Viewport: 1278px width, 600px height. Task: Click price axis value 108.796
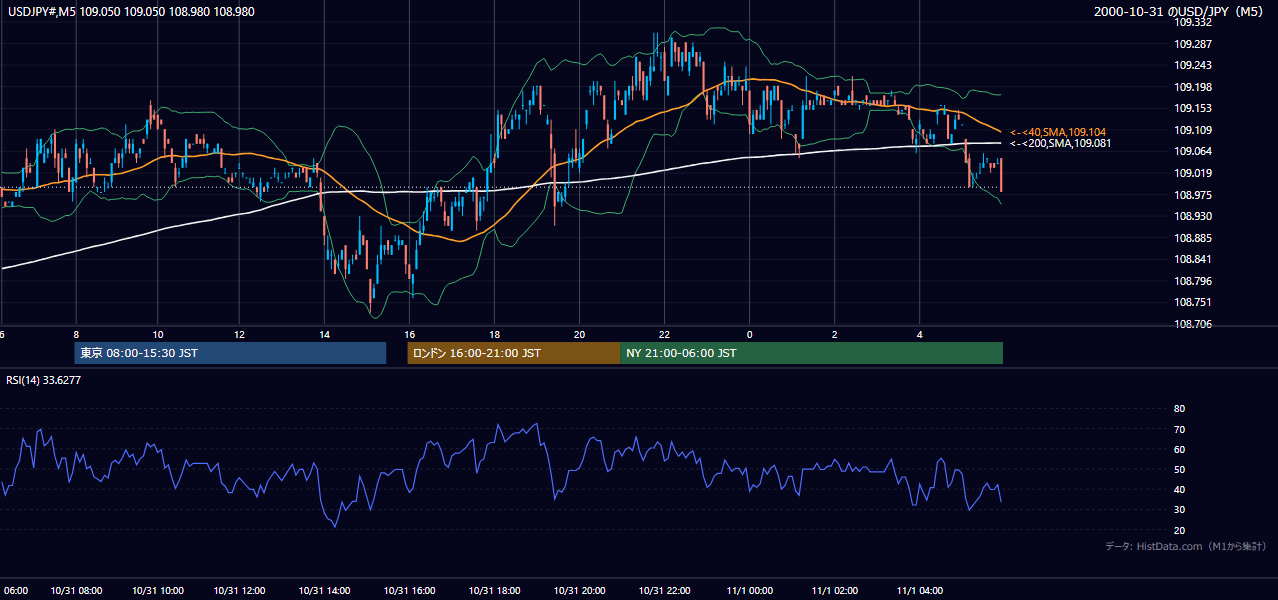(1193, 281)
